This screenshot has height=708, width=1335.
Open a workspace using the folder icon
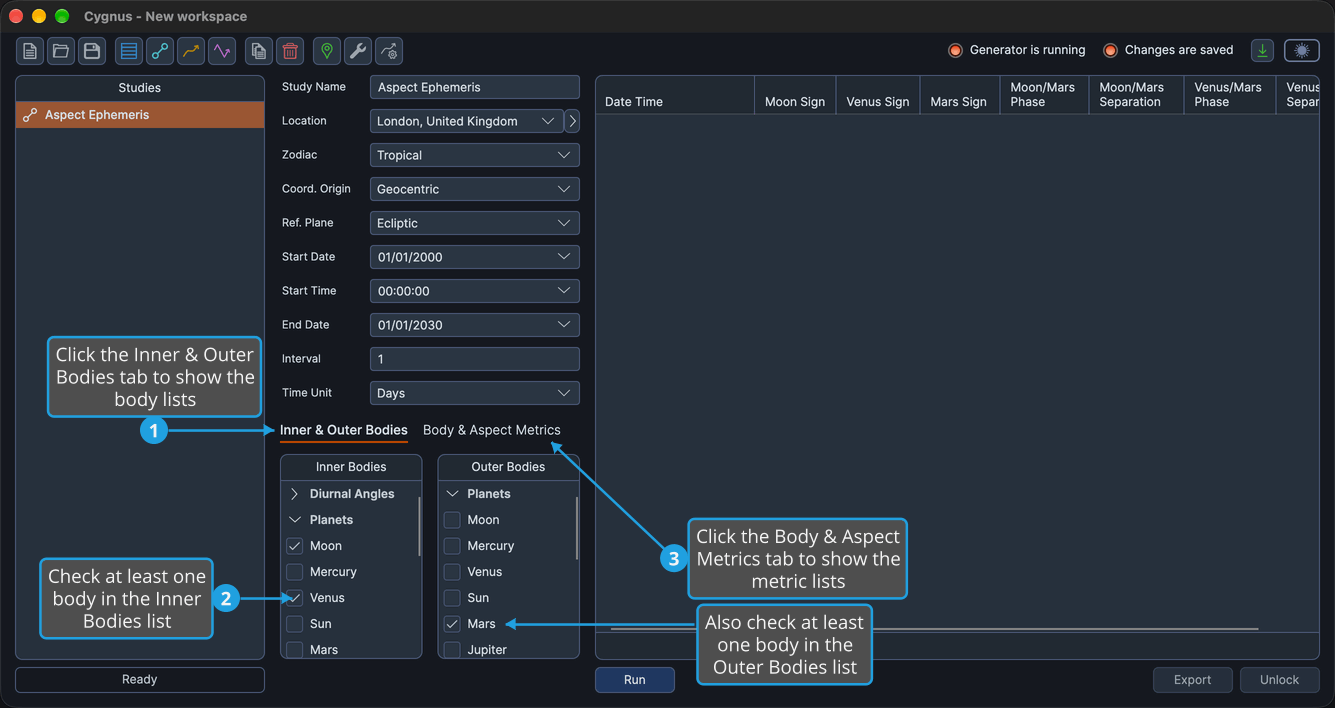pyautogui.click(x=61, y=51)
